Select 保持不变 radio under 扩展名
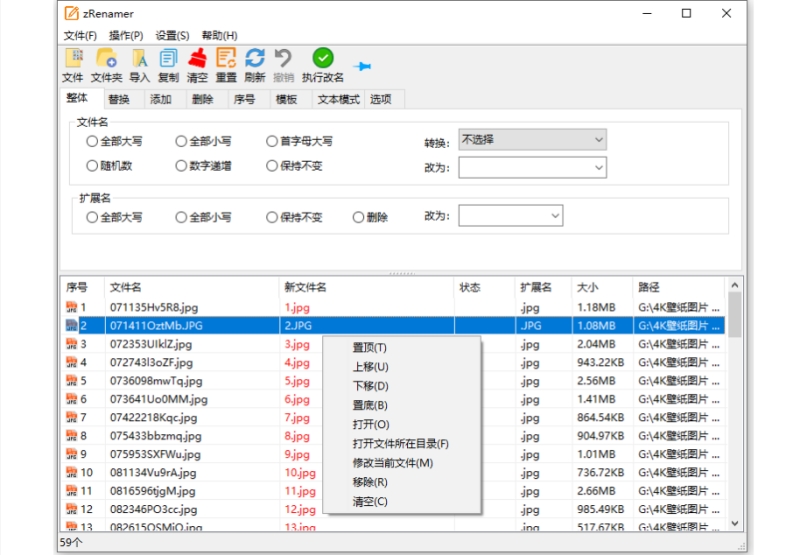This screenshot has height=555, width=800. tap(272, 217)
